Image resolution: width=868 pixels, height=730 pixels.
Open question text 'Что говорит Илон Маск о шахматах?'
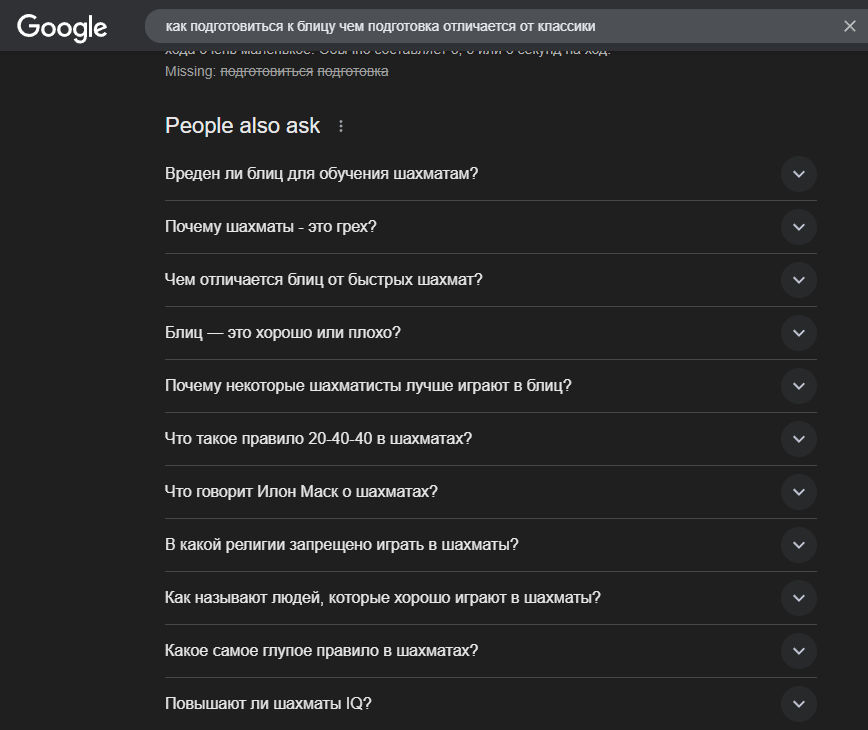301,492
